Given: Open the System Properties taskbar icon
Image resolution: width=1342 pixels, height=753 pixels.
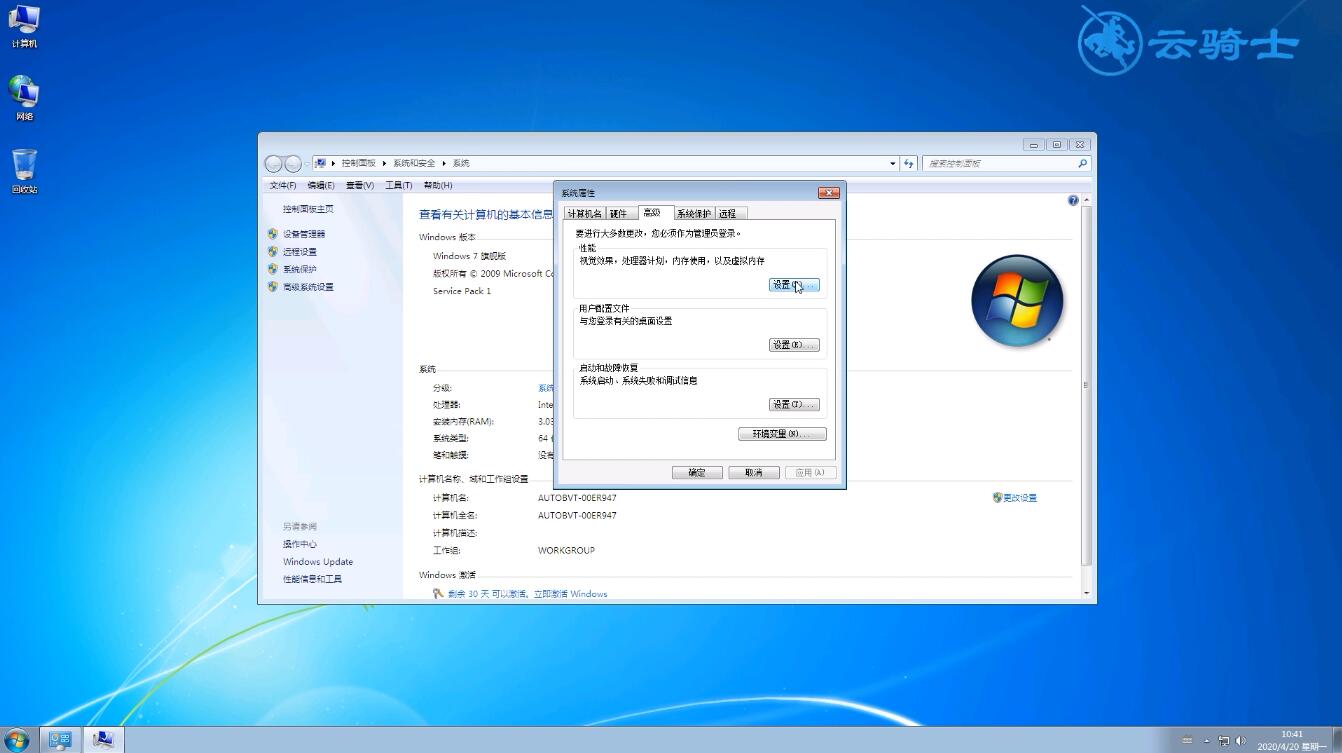Looking at the screenshot, I should [x=102, y=740].
